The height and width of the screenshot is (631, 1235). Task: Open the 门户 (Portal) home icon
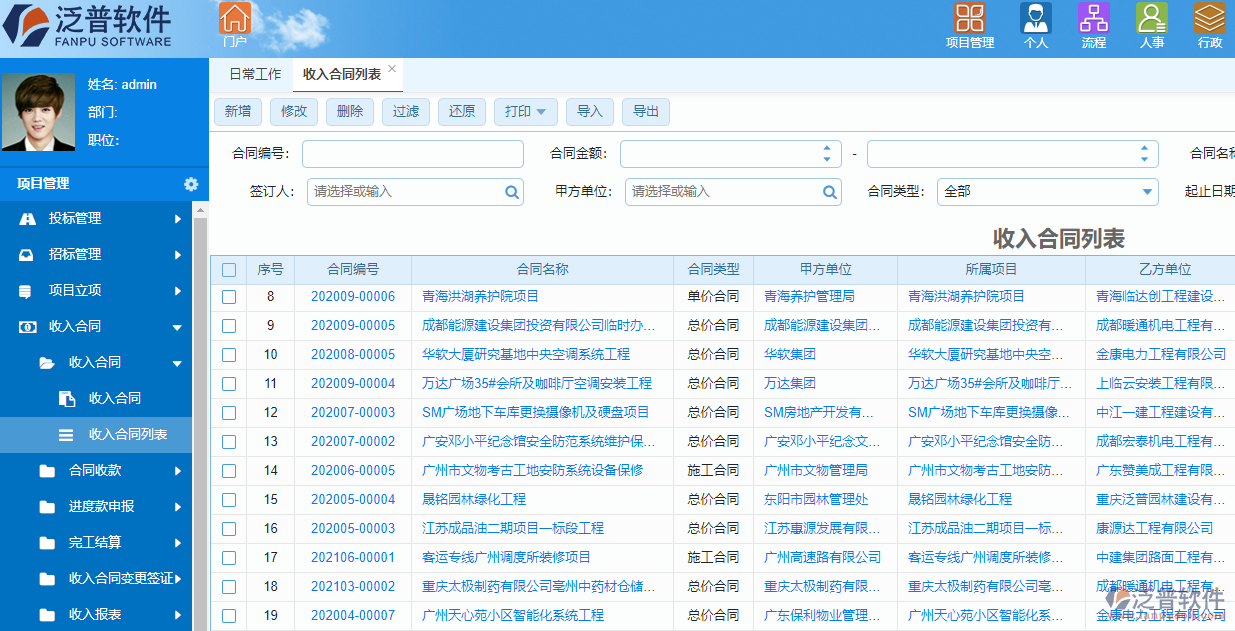236,20
